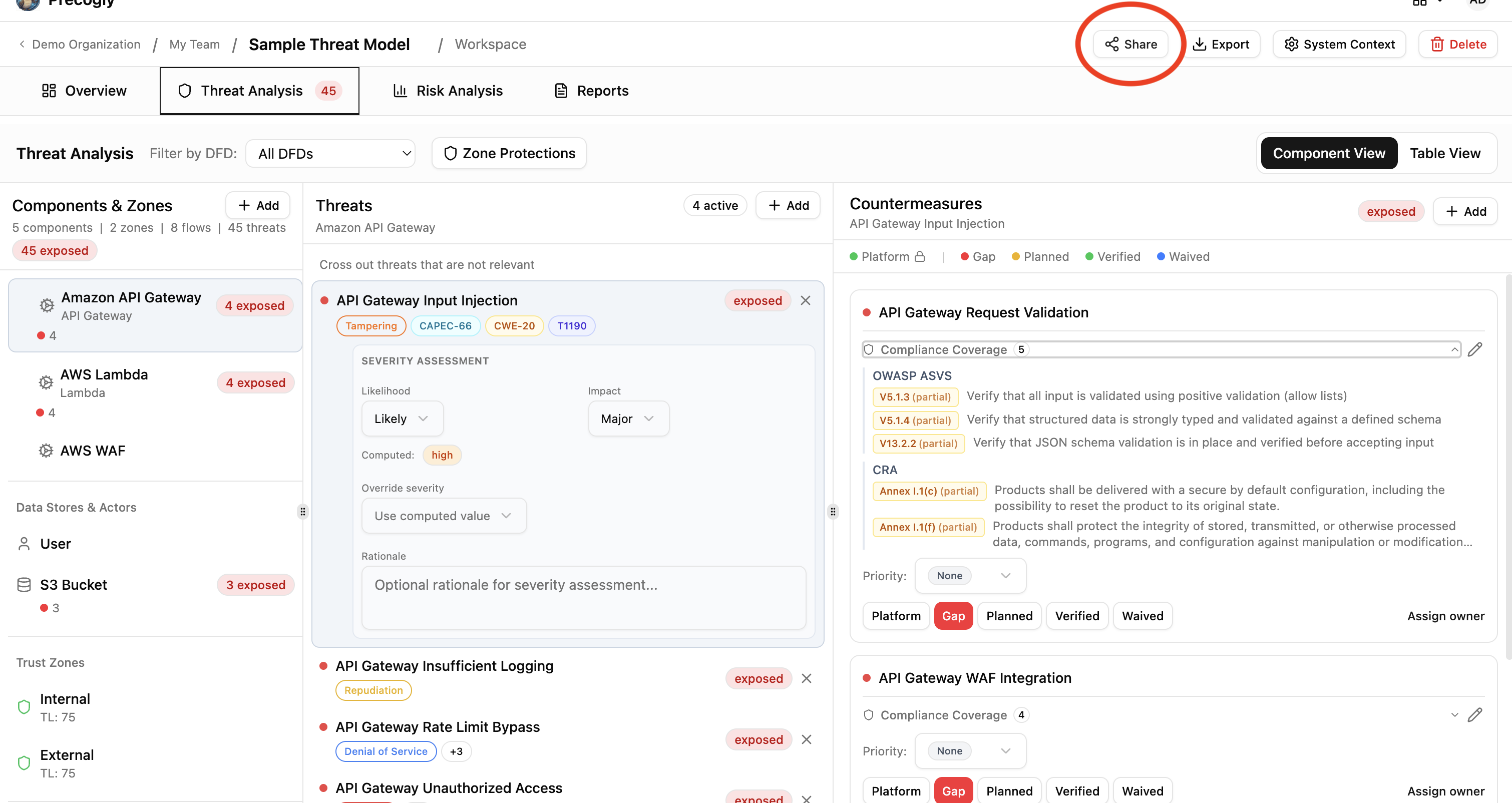Click the User person icon

(x=24, y=544)
